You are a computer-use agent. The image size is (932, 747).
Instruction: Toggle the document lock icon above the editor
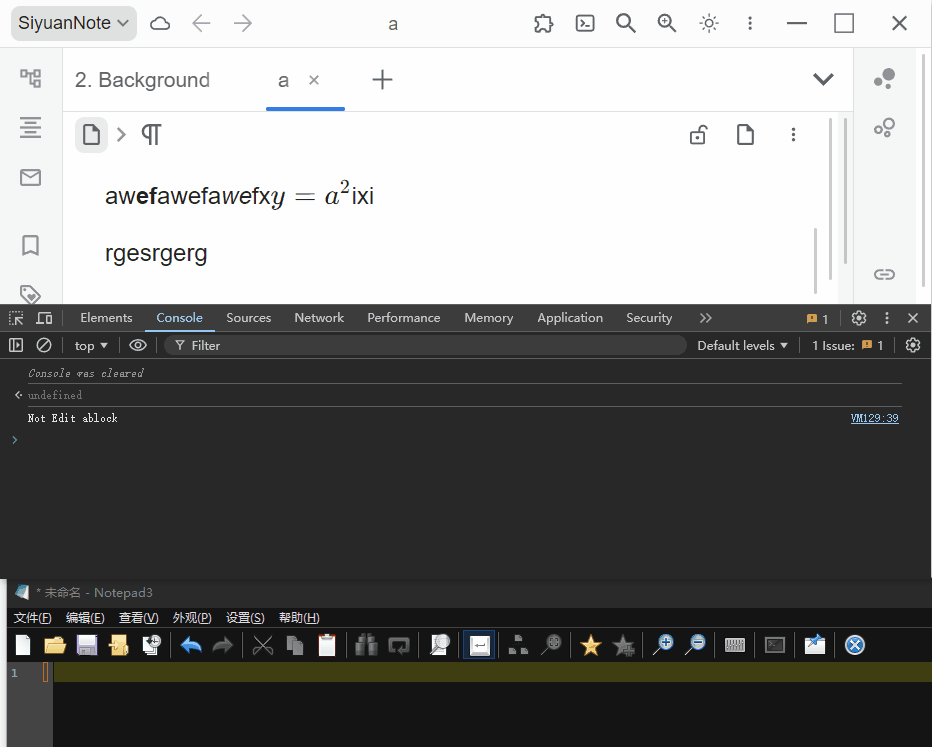pyautogui.click(x=698, y=134)
